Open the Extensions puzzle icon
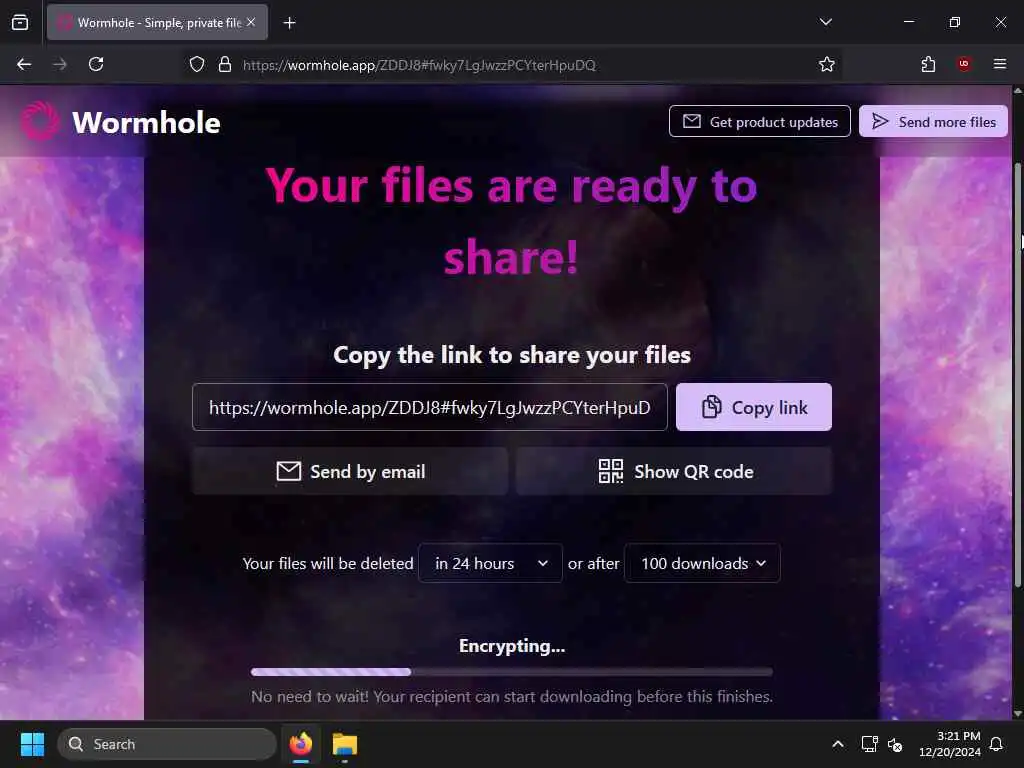1024x768 pixels. tap(928, 64)
